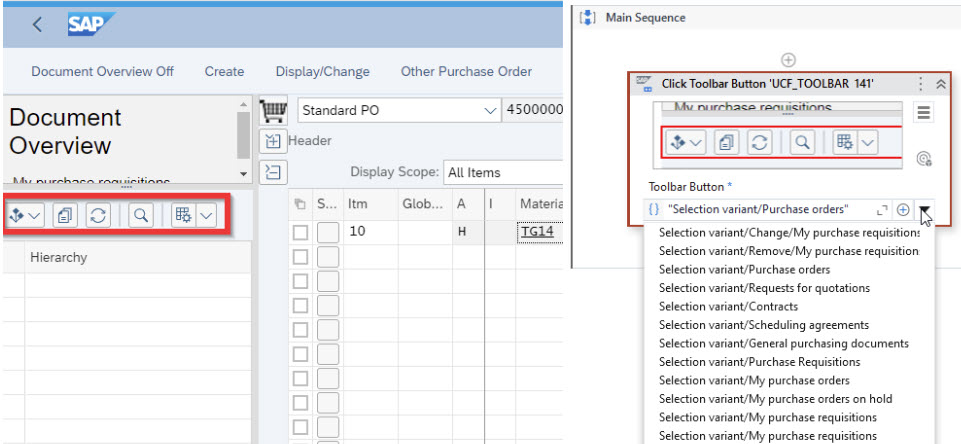This screenshot has width=961, height=444.
Task: Click the plus icon beside Toolbar Button field
Action: pyautogui.click(x=903, y=209)
